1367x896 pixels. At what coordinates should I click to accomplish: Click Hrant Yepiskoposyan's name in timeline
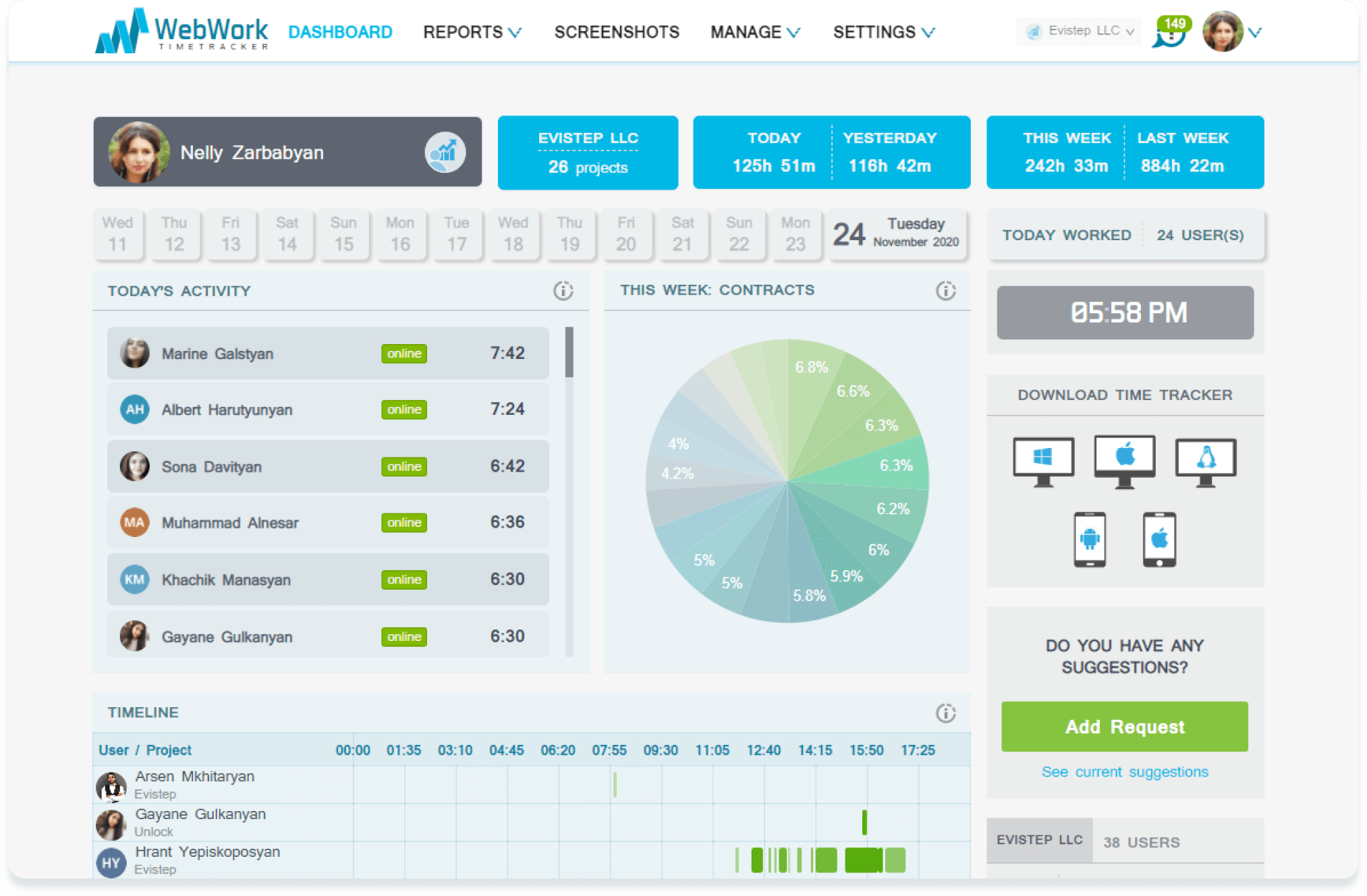(x=207, y=851)
